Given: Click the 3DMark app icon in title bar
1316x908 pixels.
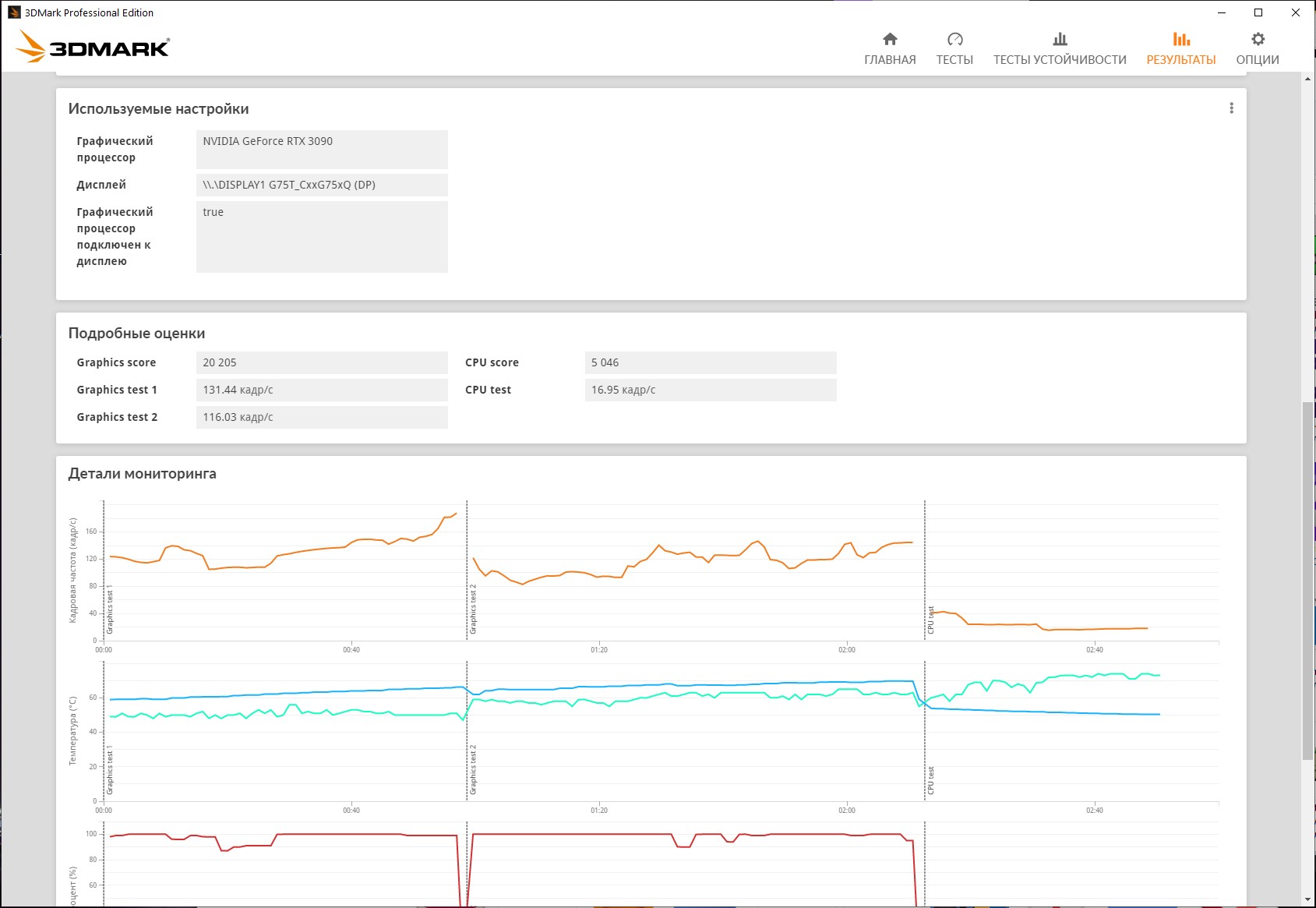Looking at the screenshot, I should click(14, 12).
